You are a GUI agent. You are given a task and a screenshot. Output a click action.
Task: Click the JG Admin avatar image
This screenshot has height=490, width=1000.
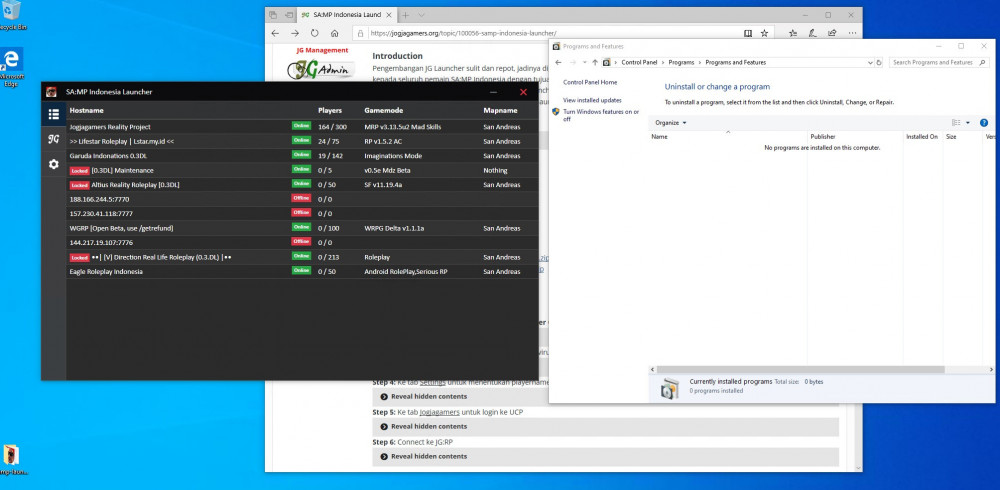coord(321,69)
